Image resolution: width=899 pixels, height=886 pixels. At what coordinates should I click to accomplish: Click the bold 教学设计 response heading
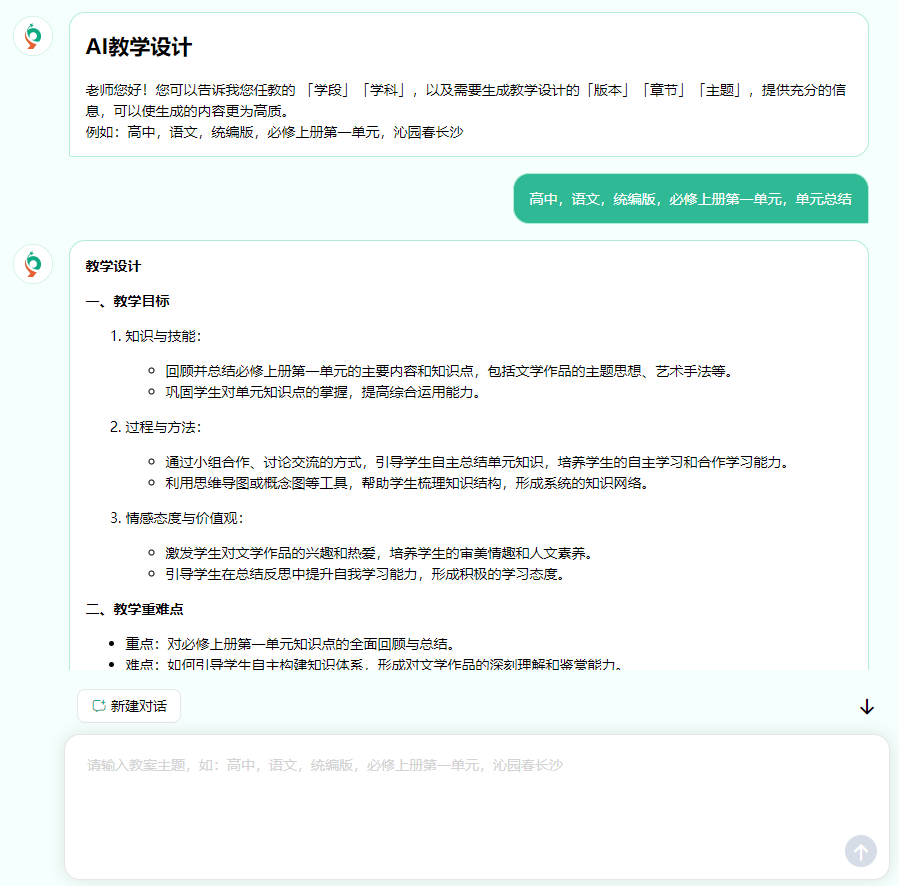pyautogui.click(x=113, y=266)
